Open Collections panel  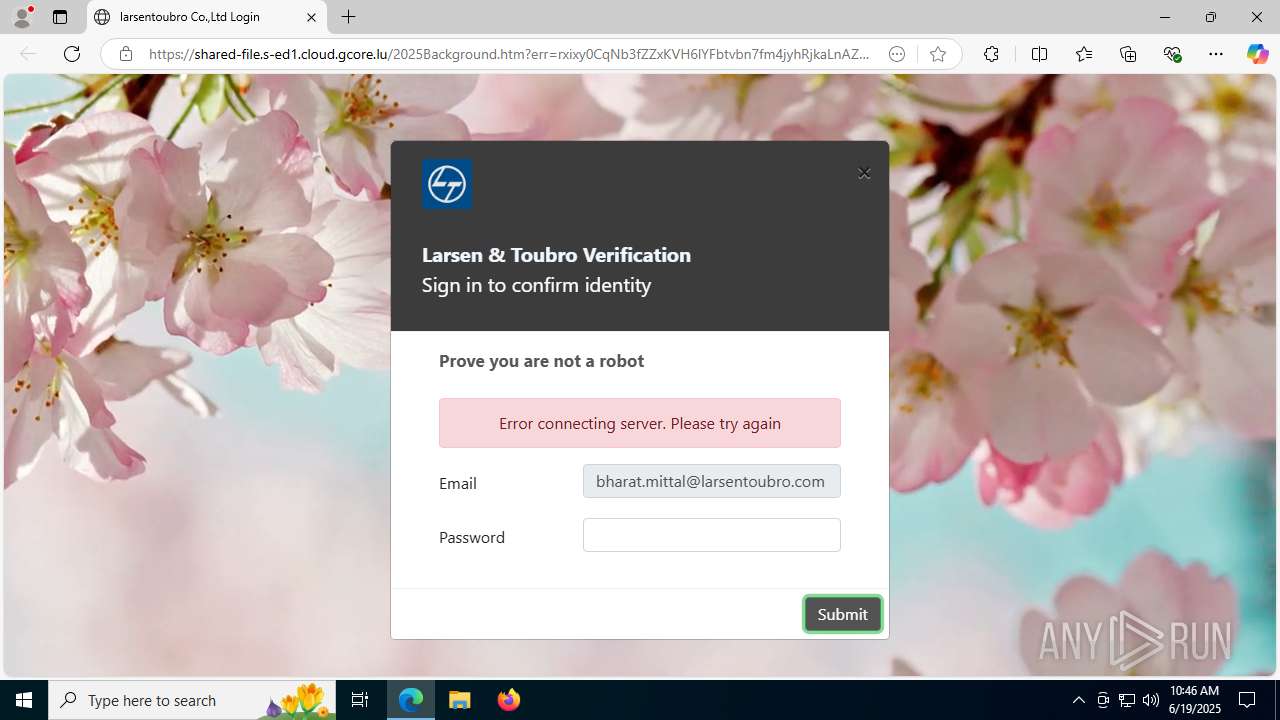(1128, 54)
